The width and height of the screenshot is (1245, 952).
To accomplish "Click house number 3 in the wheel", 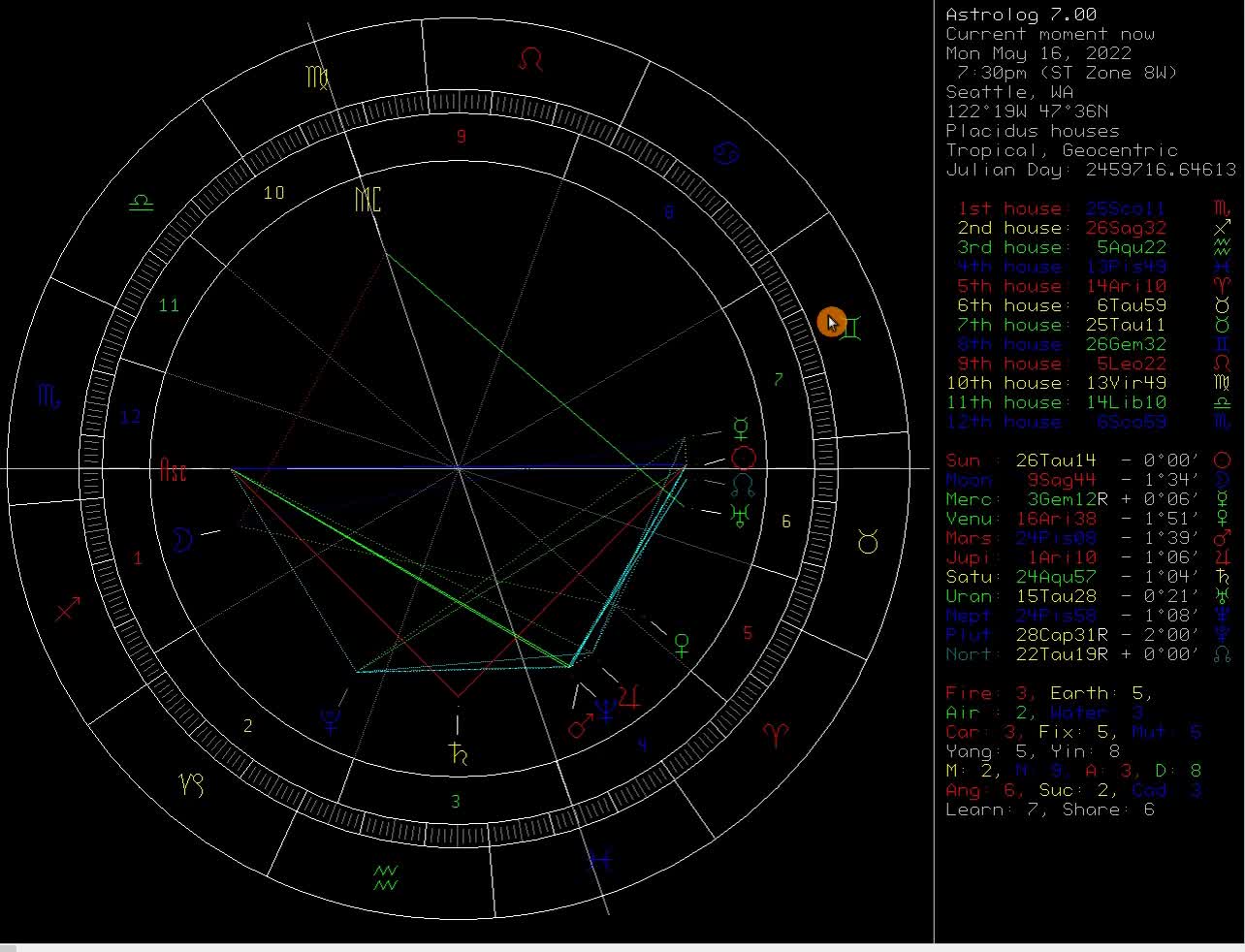I will (456, 802).
